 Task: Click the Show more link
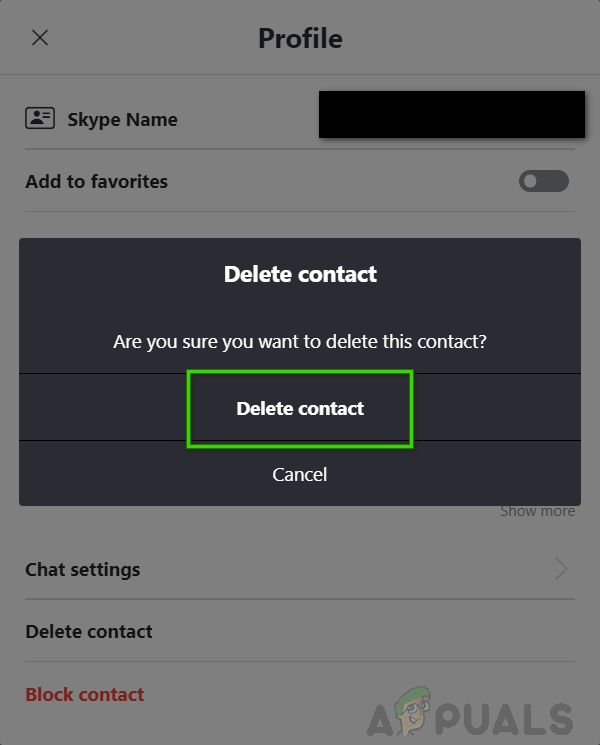537,511
